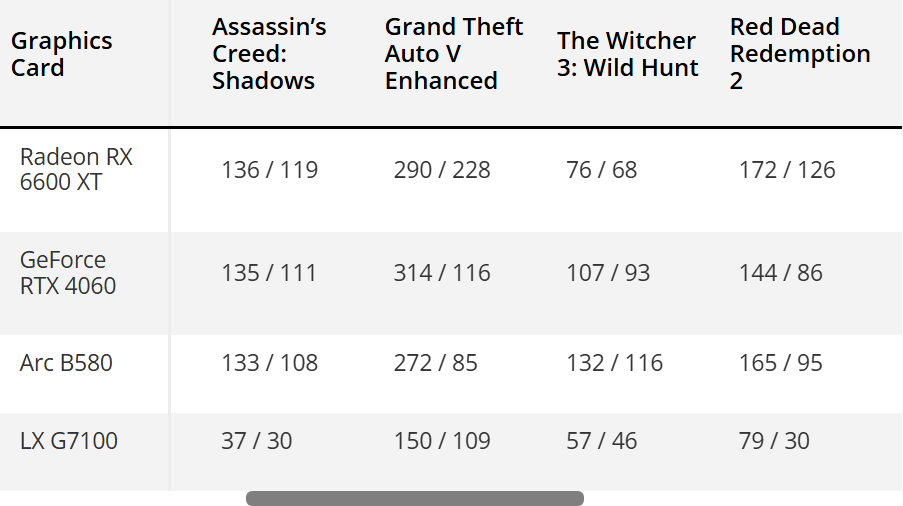This screenshot has height=506, width=903.
Task: Select the 290 / 228 cell
Action: [442, 170]
